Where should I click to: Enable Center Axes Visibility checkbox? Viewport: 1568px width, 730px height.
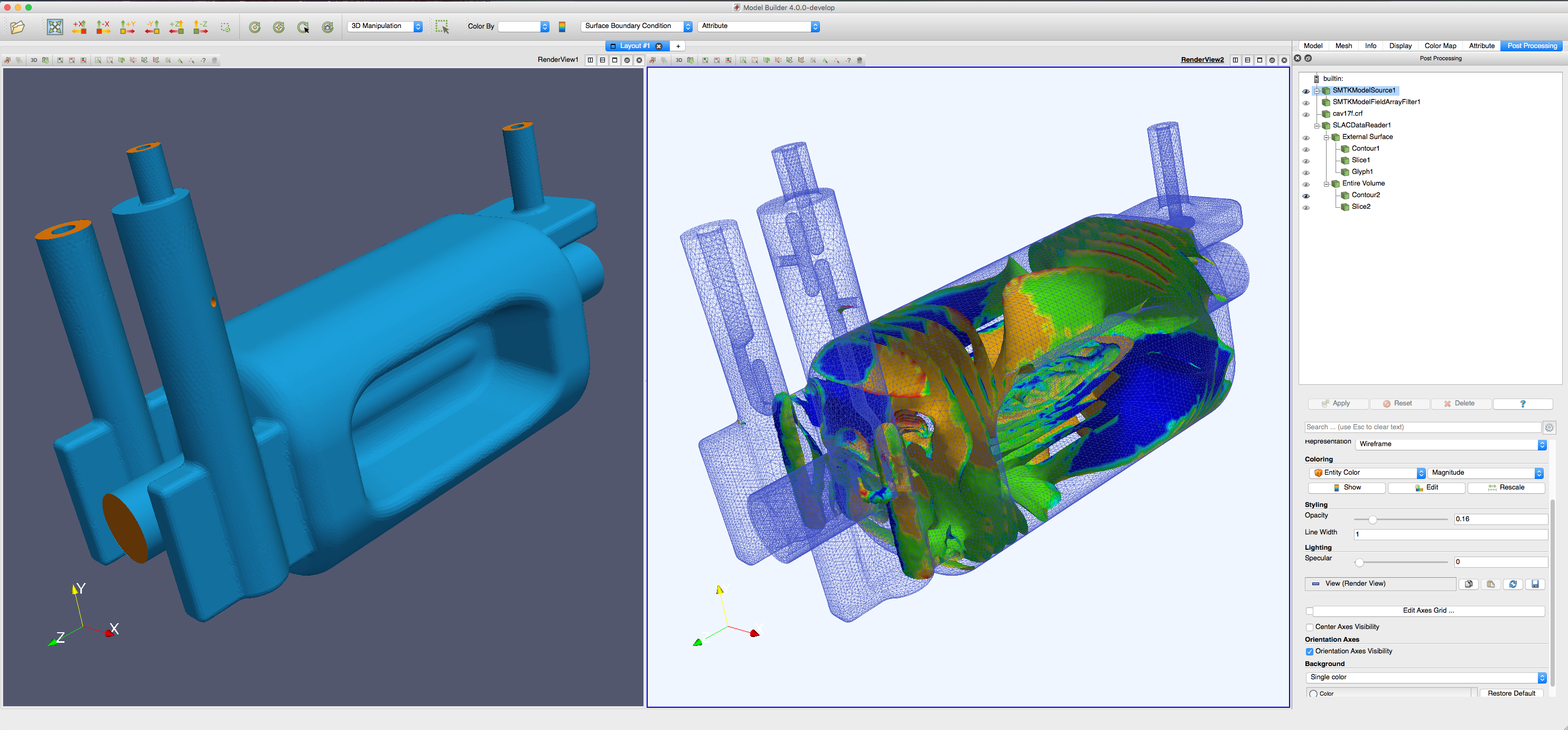coord(1309,627)
